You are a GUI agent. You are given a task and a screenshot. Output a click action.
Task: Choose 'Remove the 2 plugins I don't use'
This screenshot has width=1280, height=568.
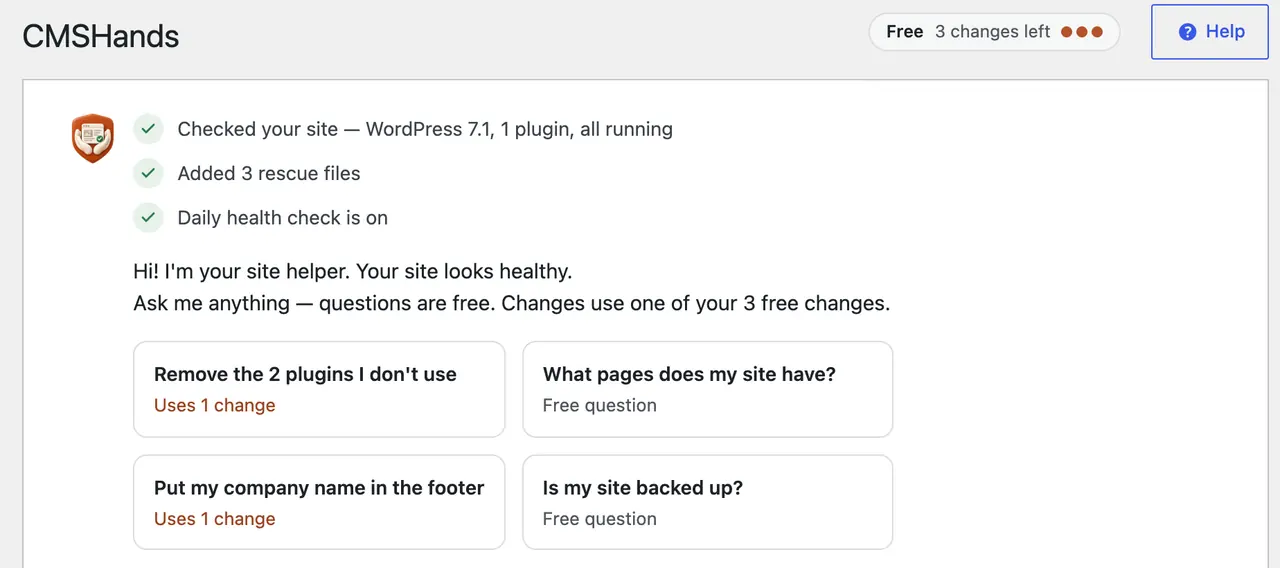point(319,389)
